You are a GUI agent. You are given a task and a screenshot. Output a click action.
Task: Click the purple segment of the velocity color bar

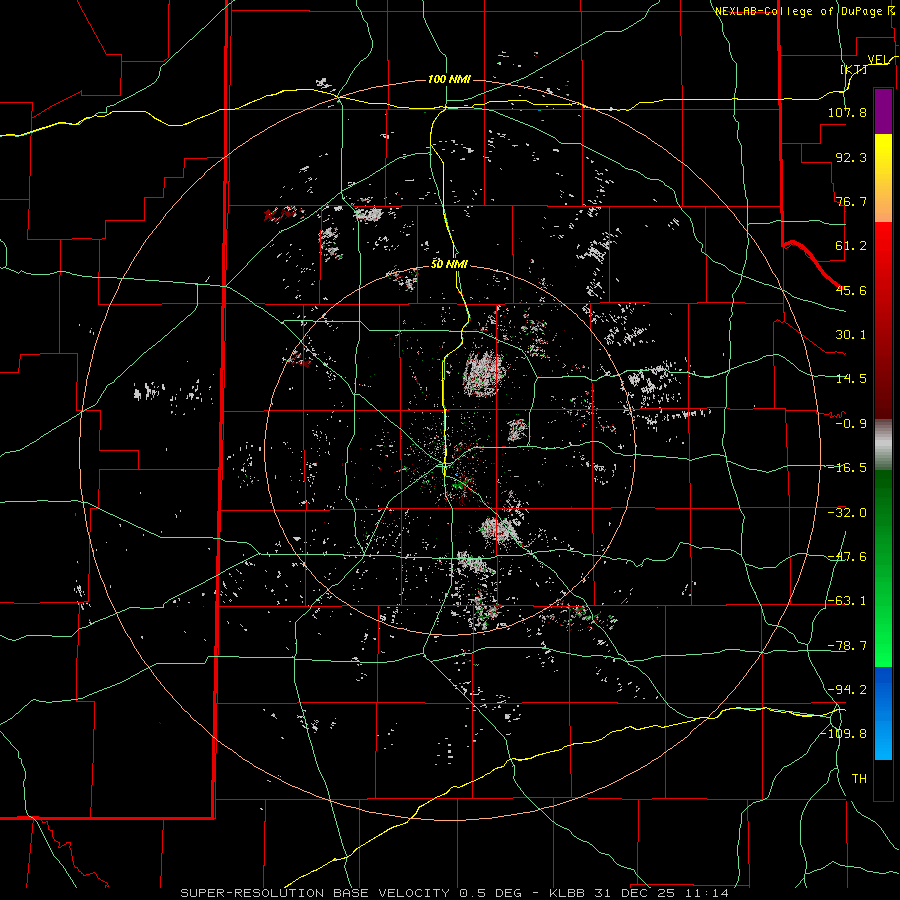pyautogui.click(x=883, y=111)
